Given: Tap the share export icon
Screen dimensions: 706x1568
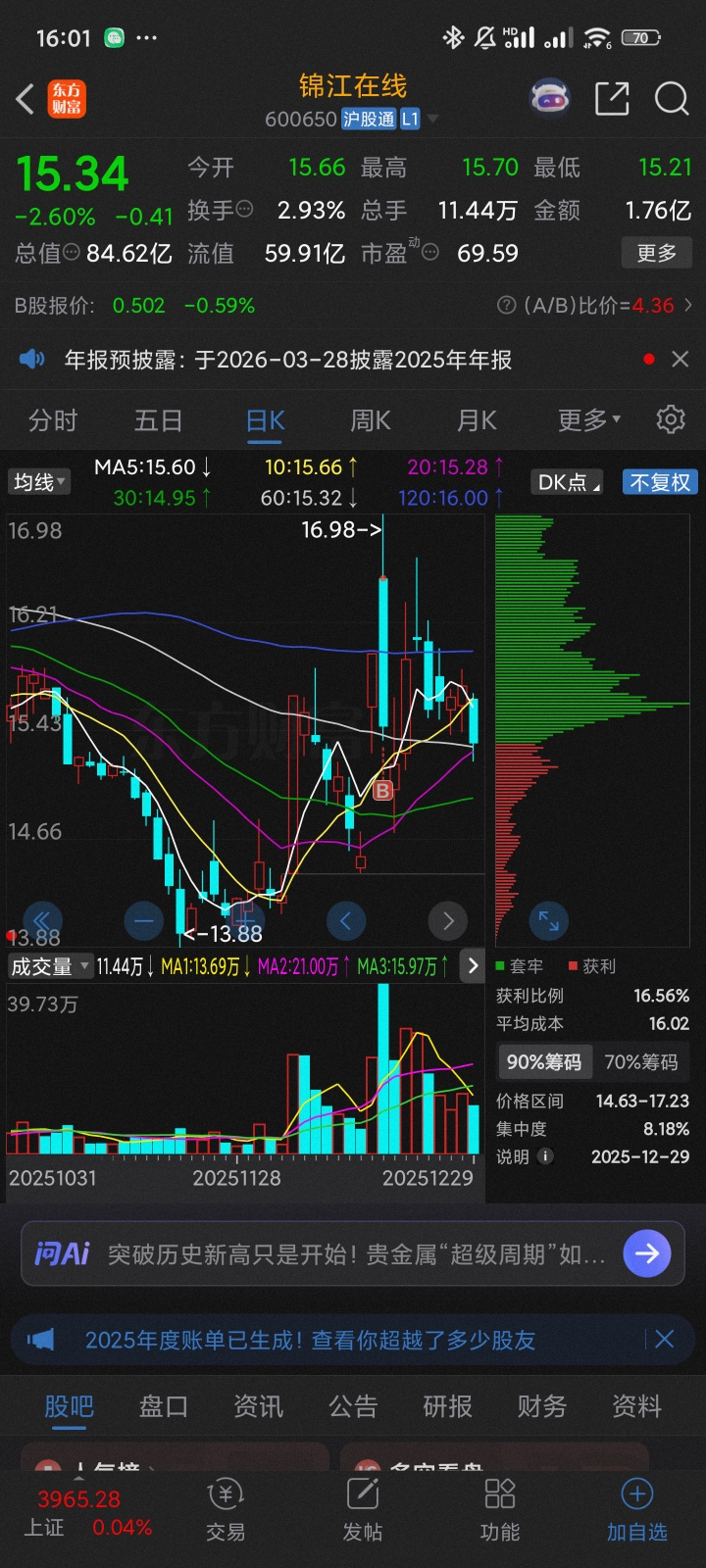Looking at the screenshot, I should click(x=612, y=98).
